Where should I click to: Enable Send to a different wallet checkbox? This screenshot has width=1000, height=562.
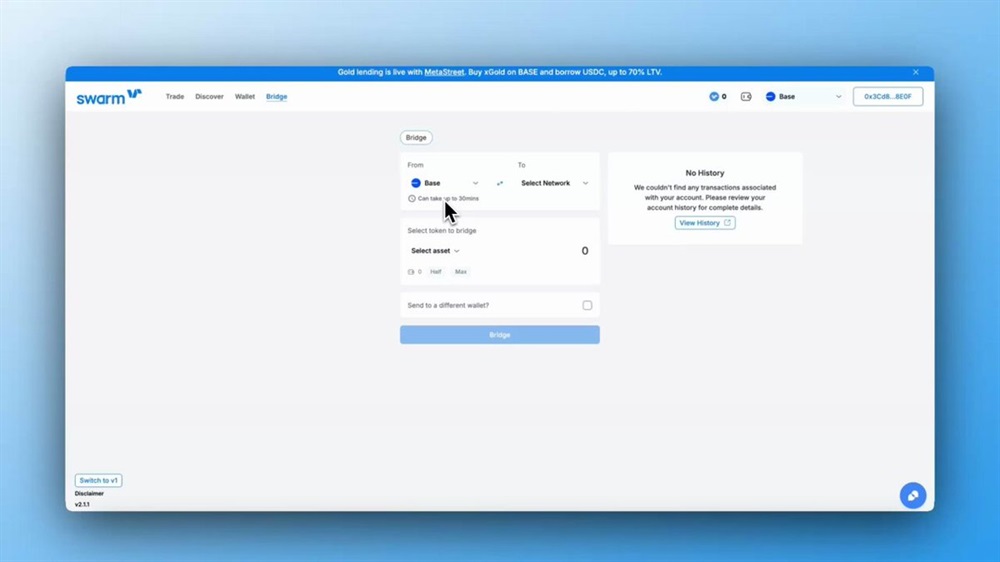coord(587,305)
